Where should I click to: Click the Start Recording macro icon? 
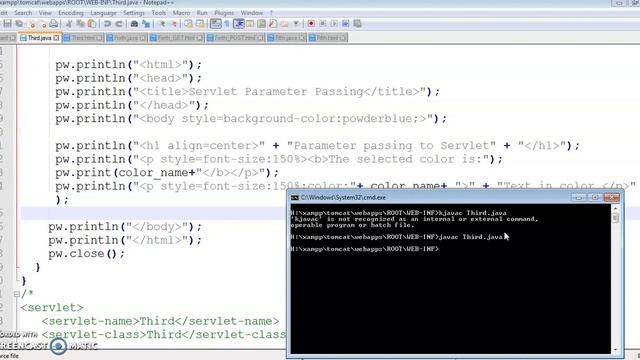click(311, 24)
